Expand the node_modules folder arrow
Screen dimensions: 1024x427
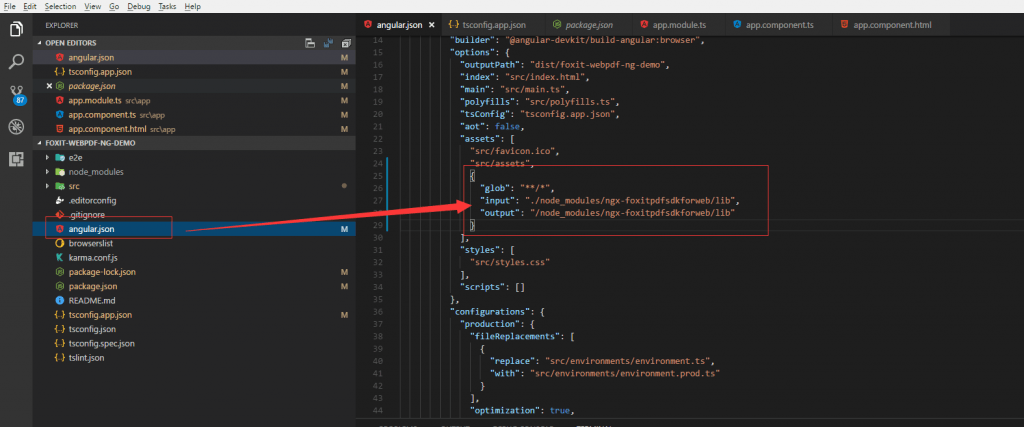point(48,172)
